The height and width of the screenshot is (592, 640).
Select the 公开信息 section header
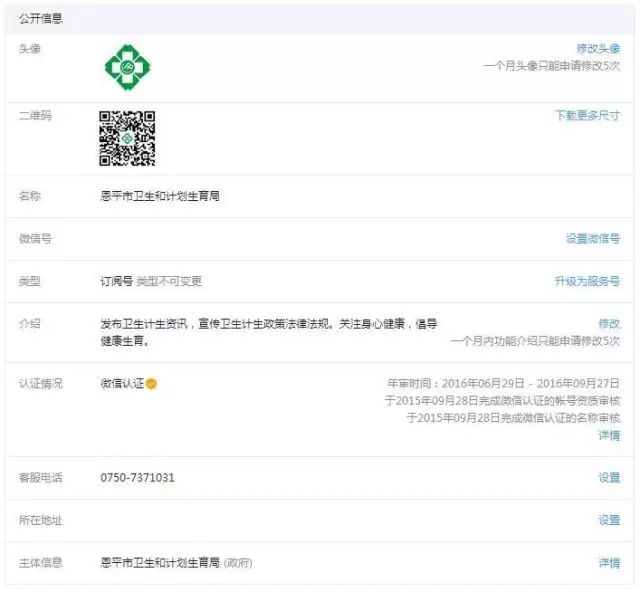tap(41, 18)
